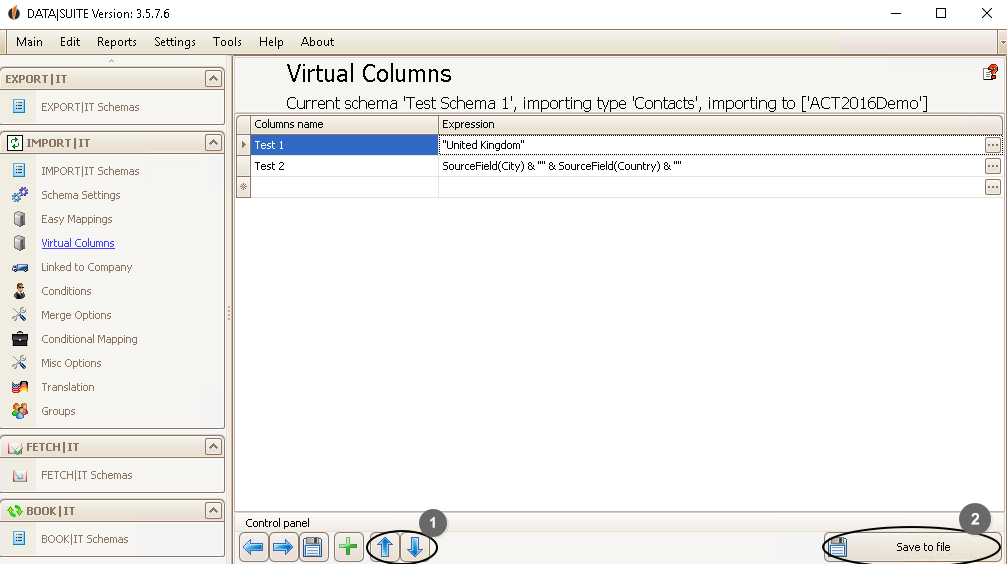This screenshot has width=1007, height=564.
Task: Click the Save to file button
Action: 913,547
